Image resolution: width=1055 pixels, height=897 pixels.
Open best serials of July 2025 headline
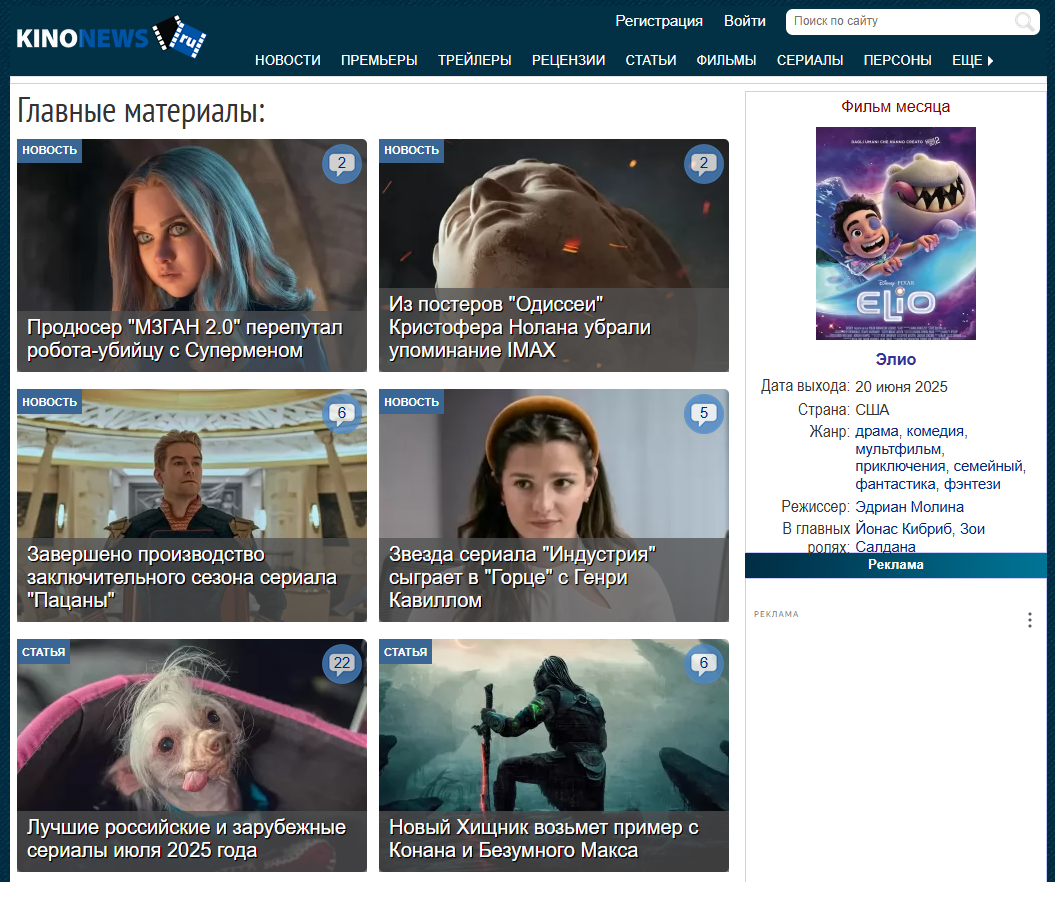pos(186,839)
